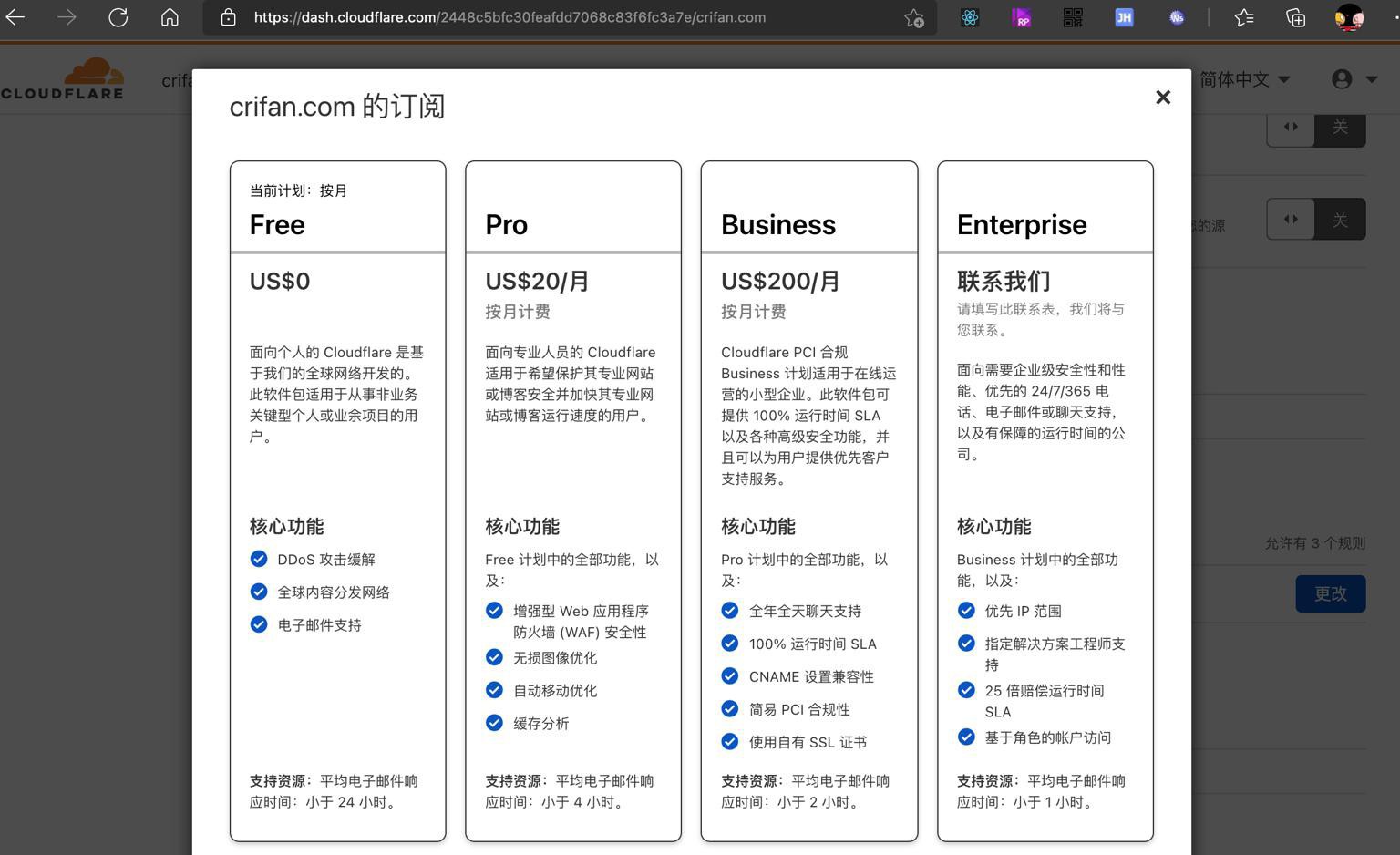Click the US$200/月 price
The height and width of the screenshot is (855, 1400).
coord(780,281)
